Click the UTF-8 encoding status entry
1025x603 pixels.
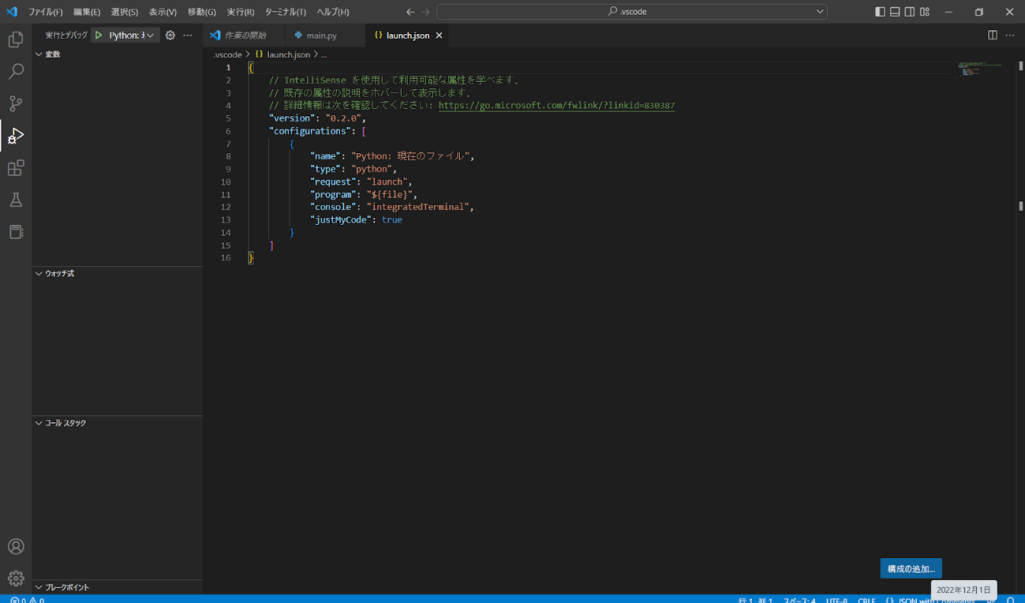click(x=837, y=599)
